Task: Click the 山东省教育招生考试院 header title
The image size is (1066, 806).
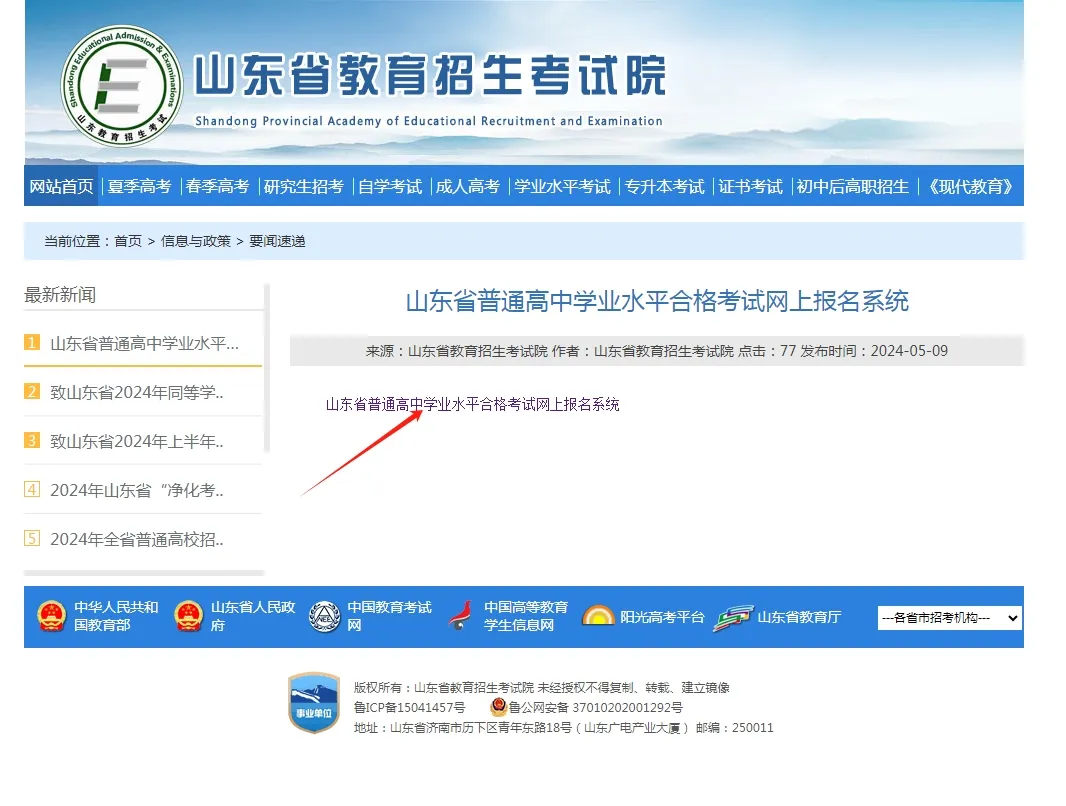Action: 430,75
